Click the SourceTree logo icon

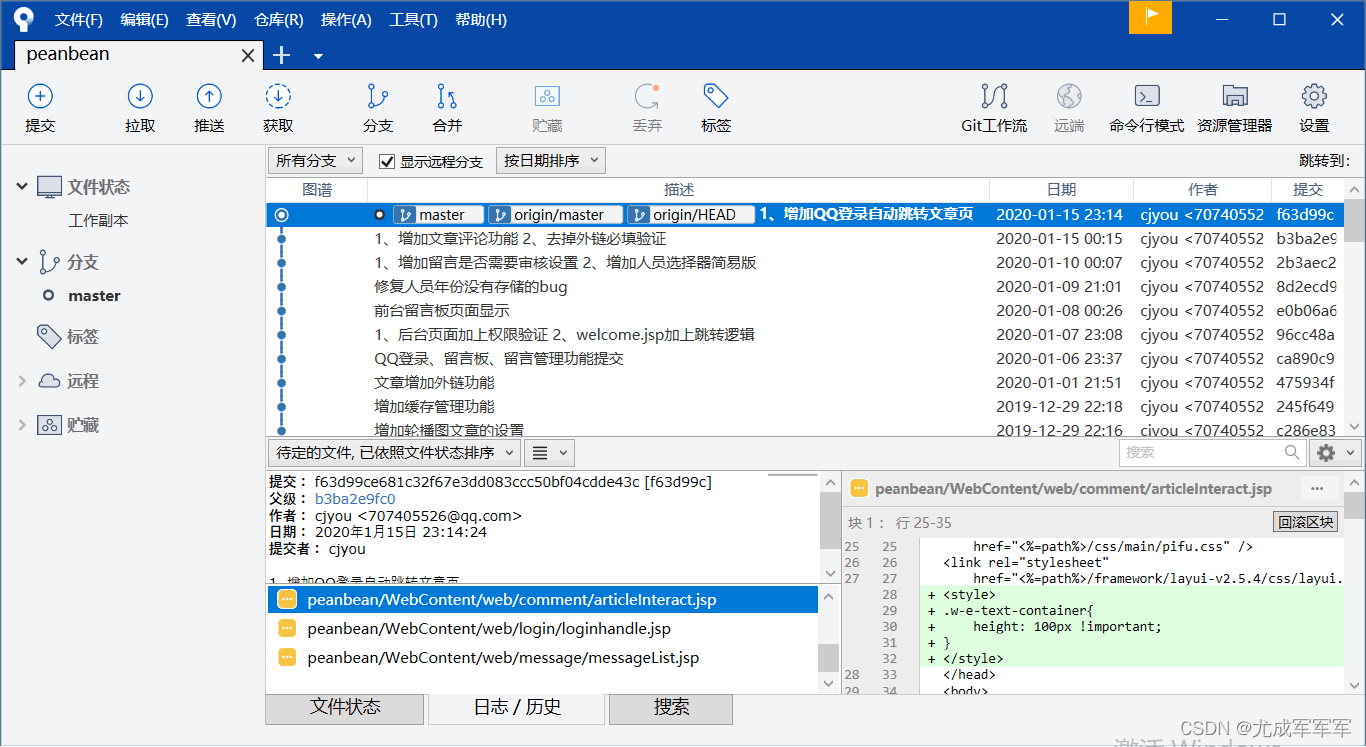[x=23, y=19]
